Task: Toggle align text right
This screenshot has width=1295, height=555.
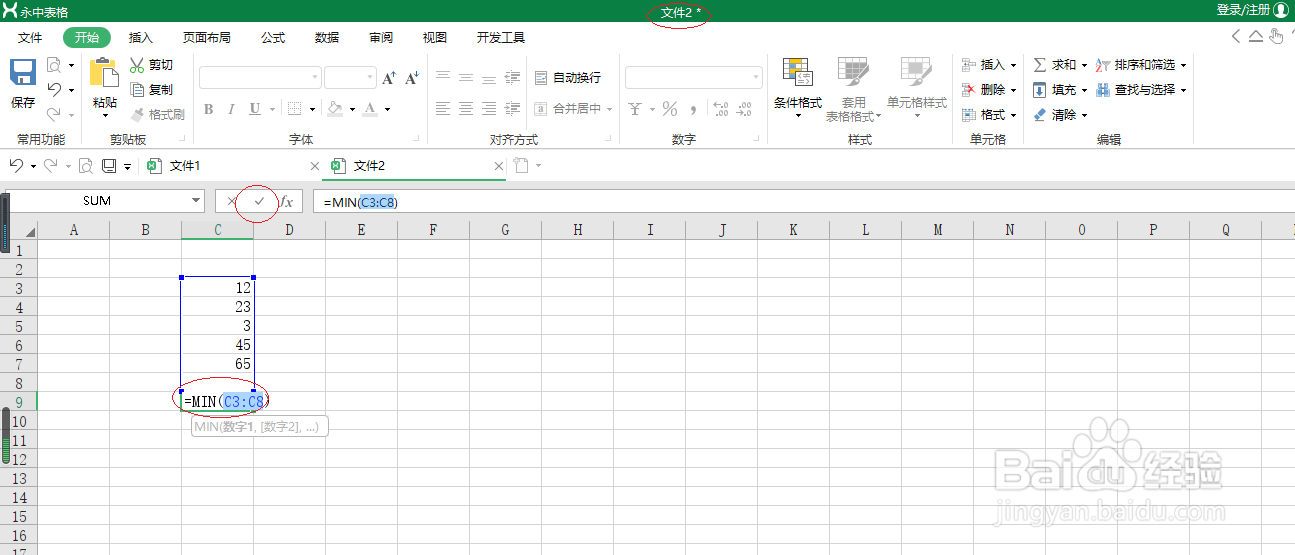Action: tap(489, 108)
